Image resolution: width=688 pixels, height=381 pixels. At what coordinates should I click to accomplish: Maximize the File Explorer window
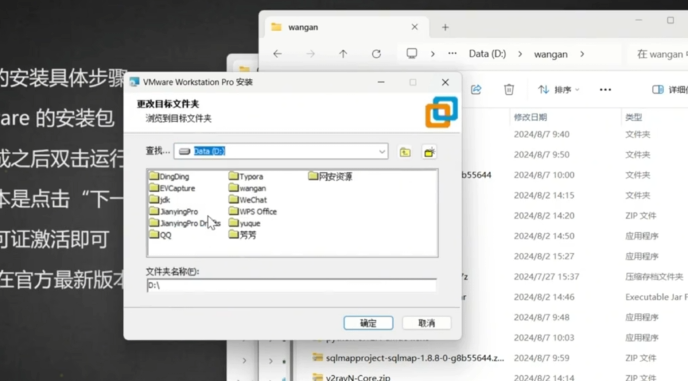click(670, 20)
